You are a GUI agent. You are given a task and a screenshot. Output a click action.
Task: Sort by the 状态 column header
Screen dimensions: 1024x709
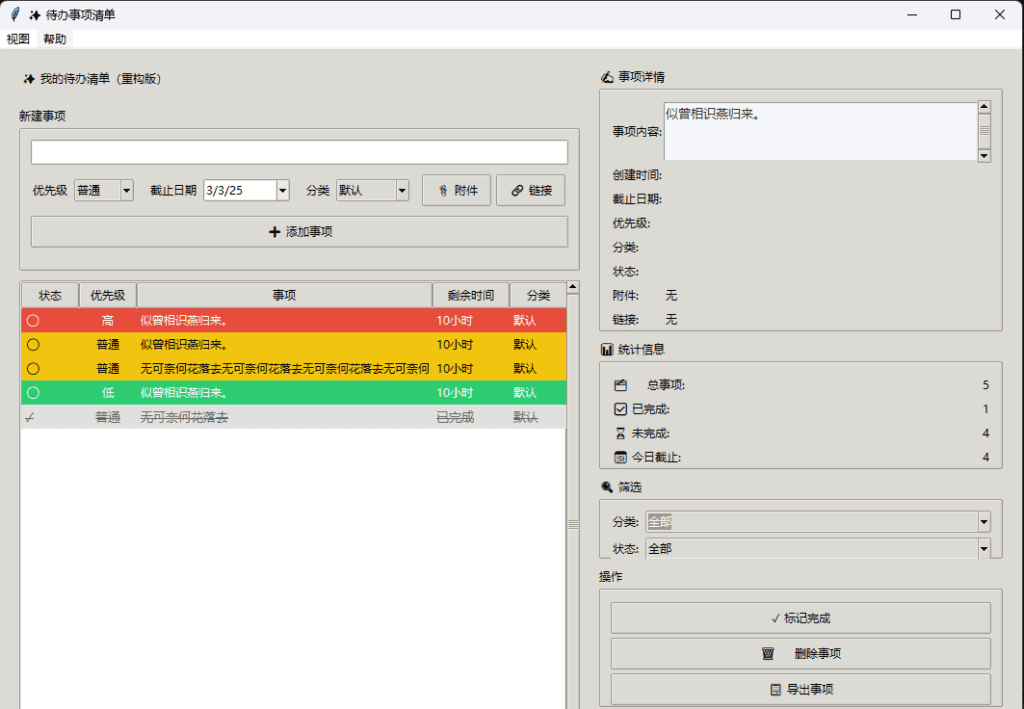click(50, 296)
